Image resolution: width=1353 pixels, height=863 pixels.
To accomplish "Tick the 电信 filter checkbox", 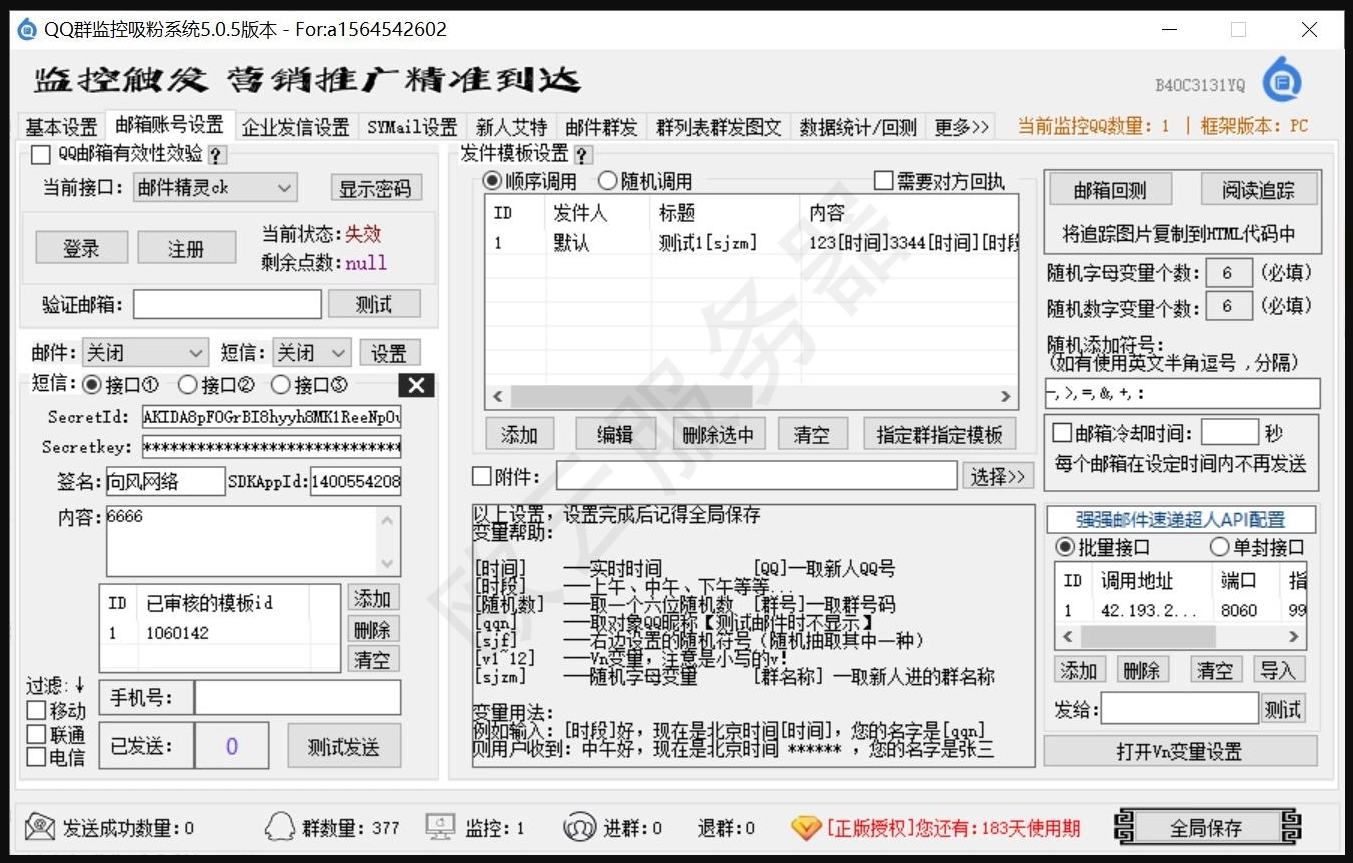I will tap(36, 757).
